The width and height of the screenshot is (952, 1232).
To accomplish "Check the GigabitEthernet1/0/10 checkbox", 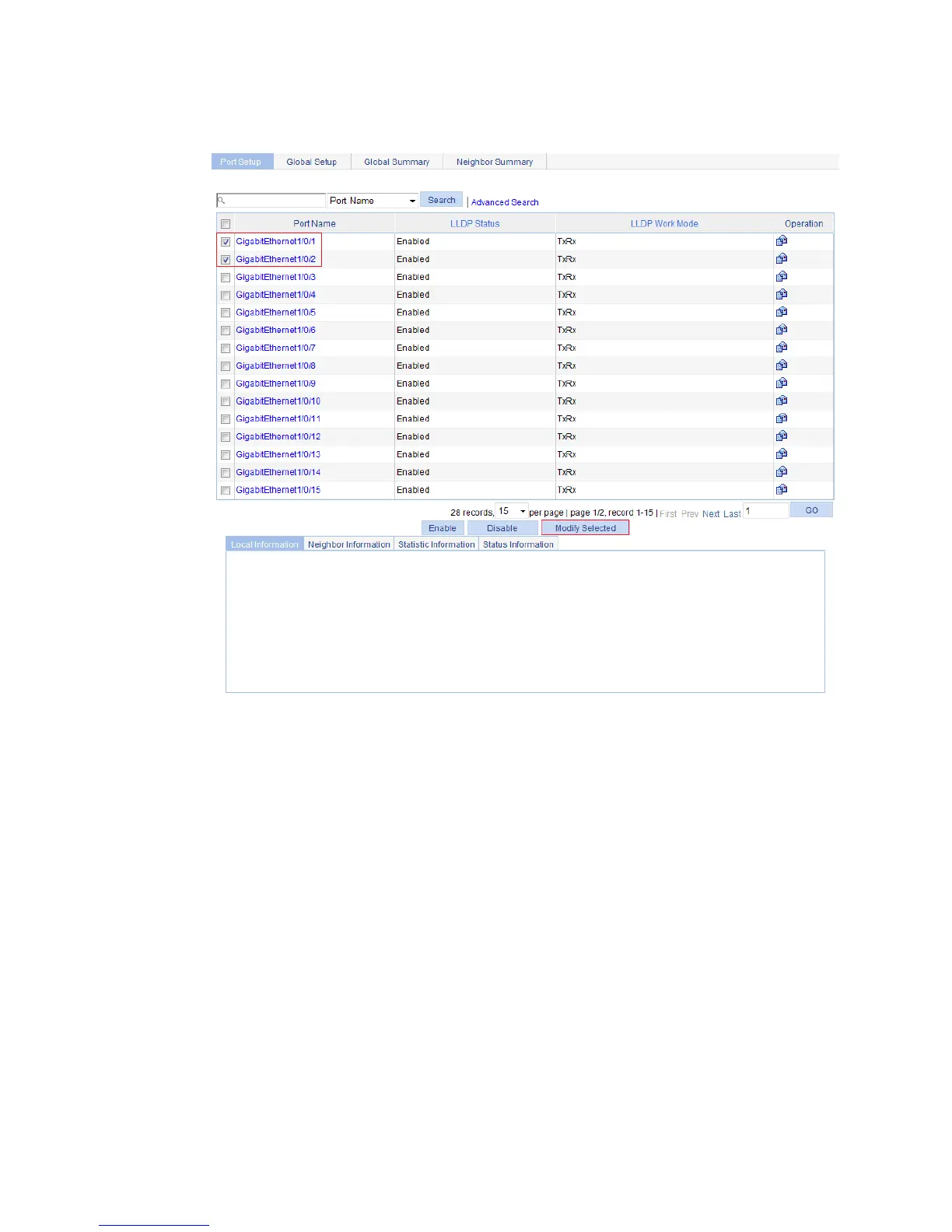I will (x=226, y=401).
